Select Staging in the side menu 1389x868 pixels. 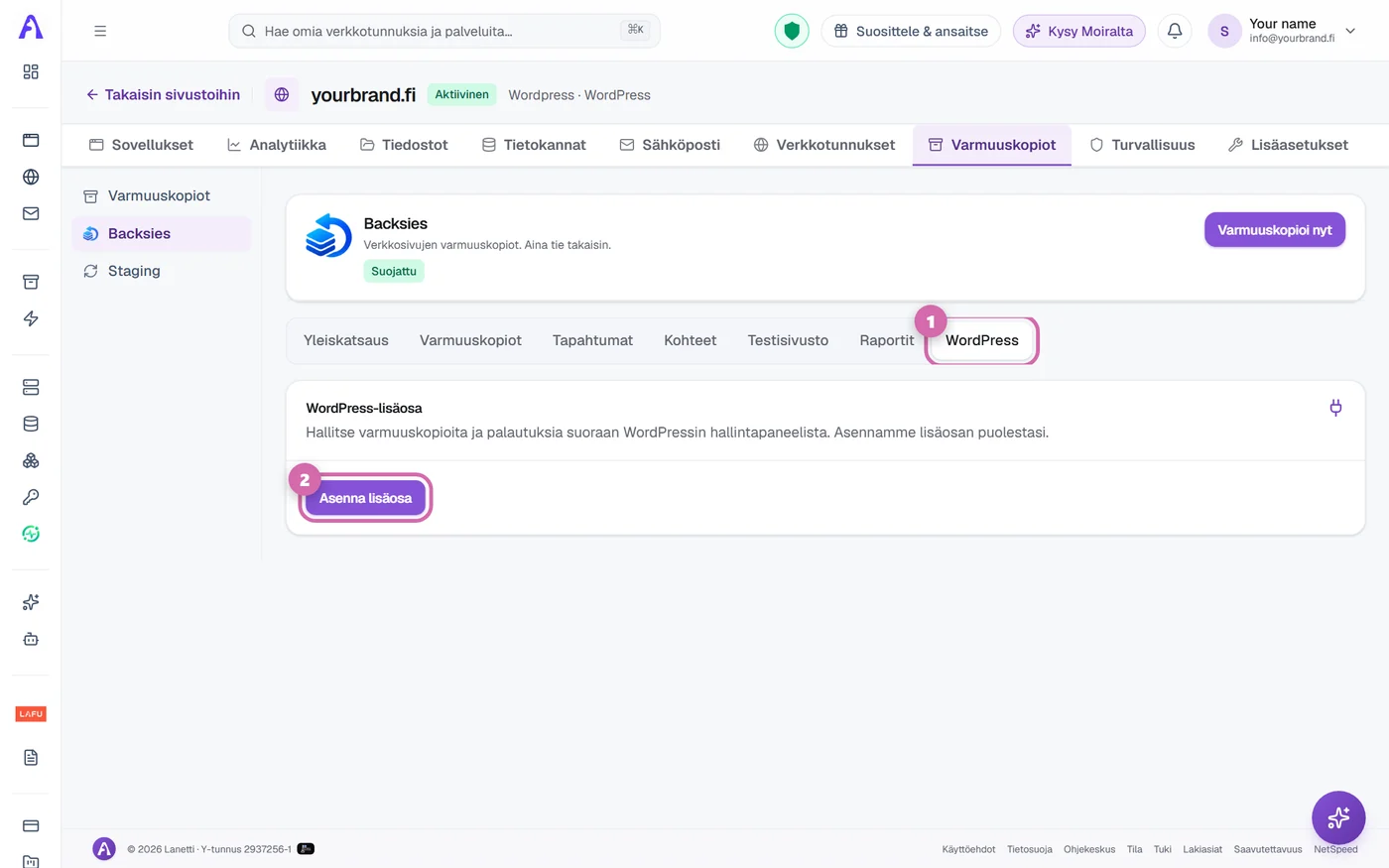click(x=162, y=271)
